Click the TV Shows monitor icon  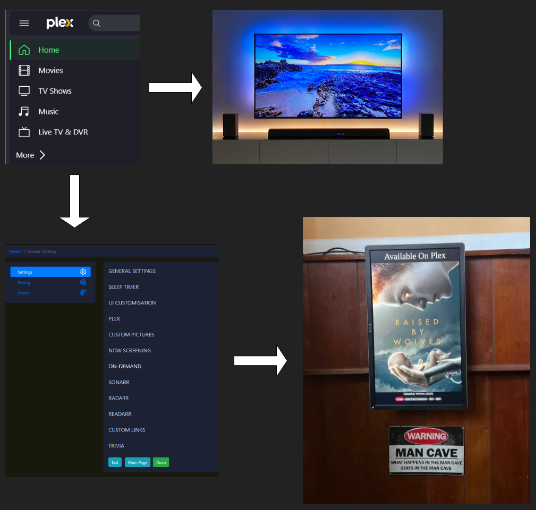[24, 91]
